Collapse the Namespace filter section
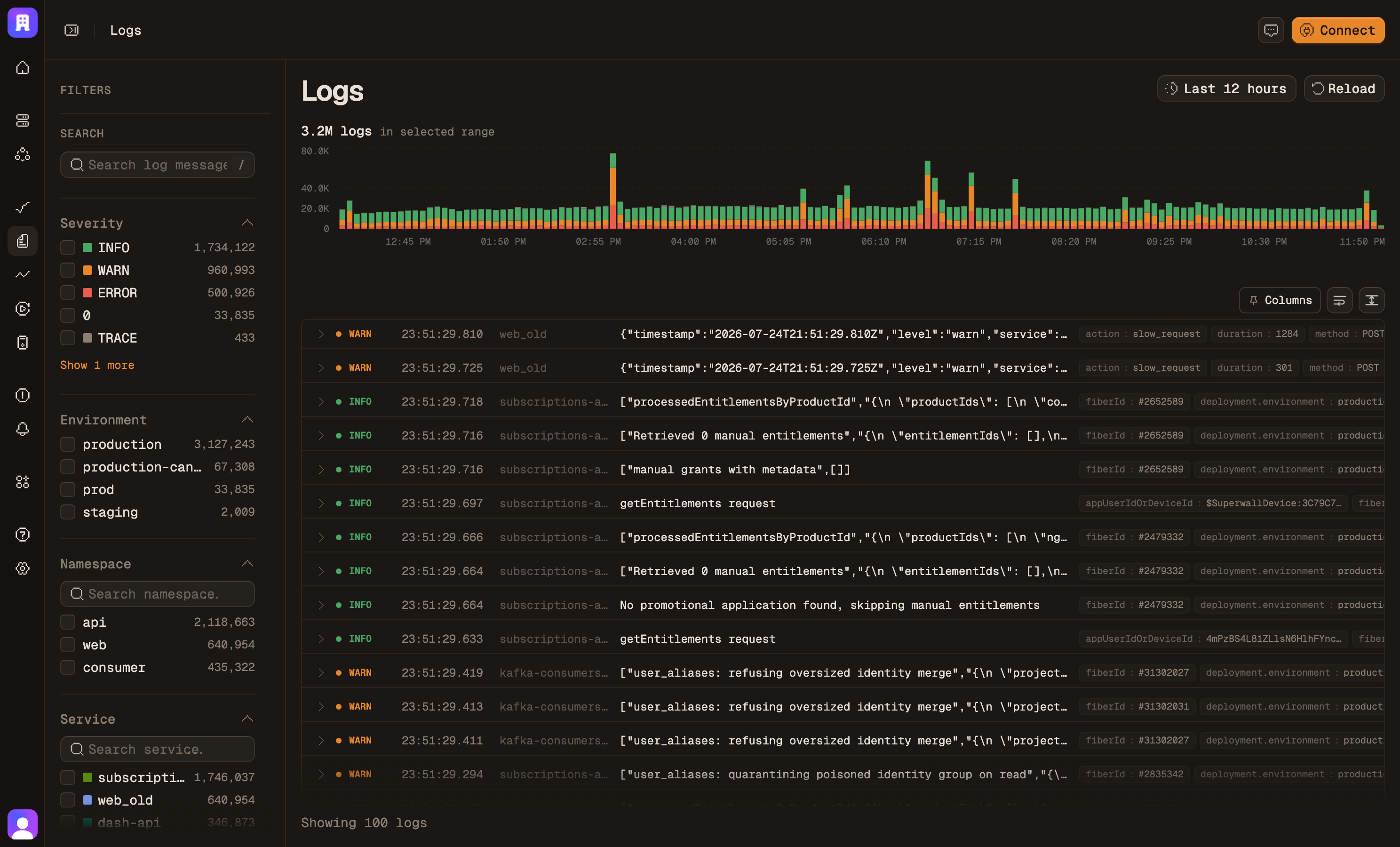1400x847 pixels. (x=247, y=563)
